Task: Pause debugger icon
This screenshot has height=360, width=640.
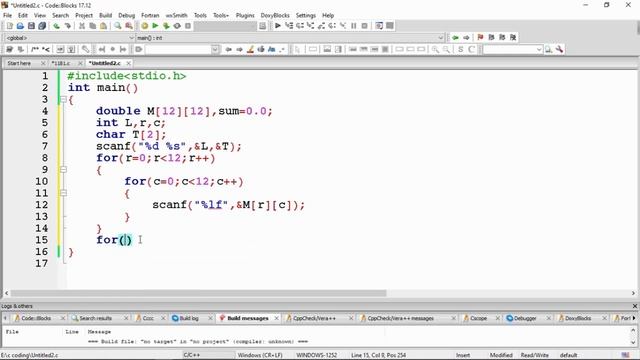Action: [353, 26]
